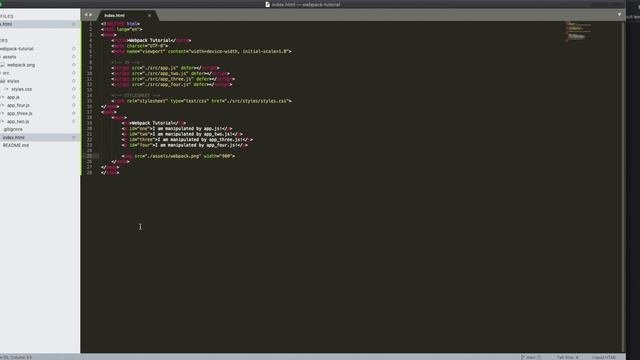
Task: Open styles.css file in sidebar
Action: [x=22, y=89]
